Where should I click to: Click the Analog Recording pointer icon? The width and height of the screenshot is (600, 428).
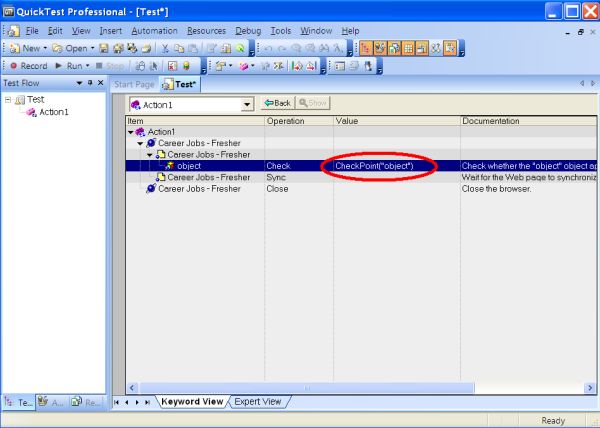154,66
